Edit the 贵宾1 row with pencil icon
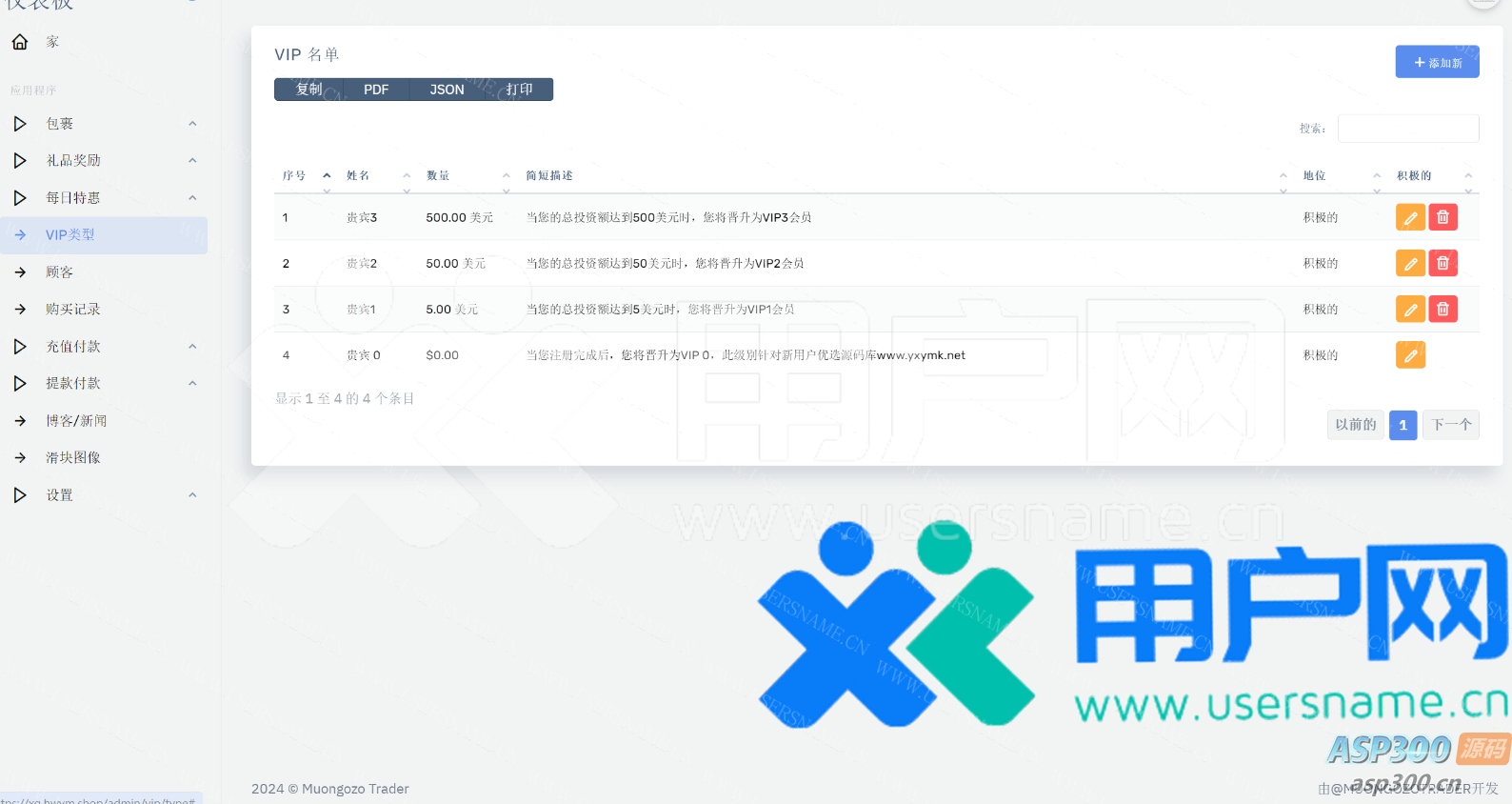This screenshot has height=804, width=1512. (x=1410, y=309)
